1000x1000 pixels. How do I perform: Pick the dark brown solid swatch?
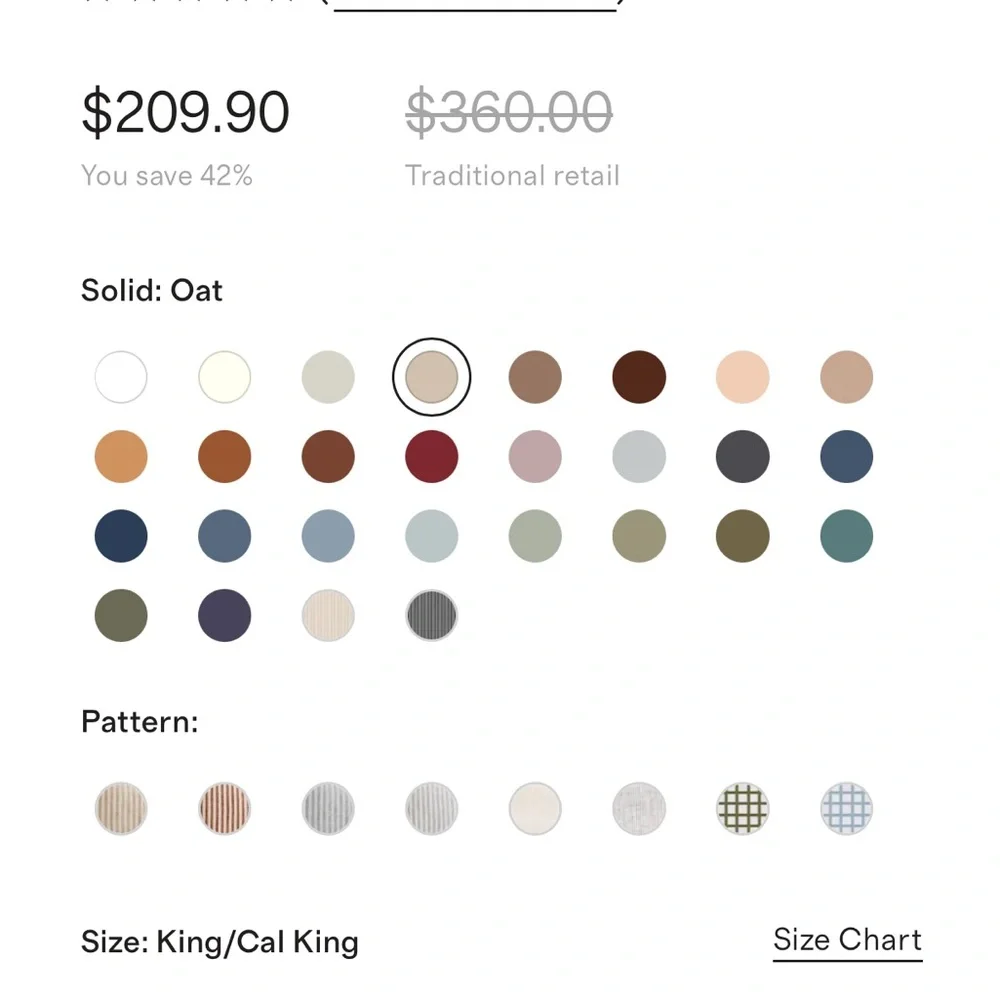[639, 377]
